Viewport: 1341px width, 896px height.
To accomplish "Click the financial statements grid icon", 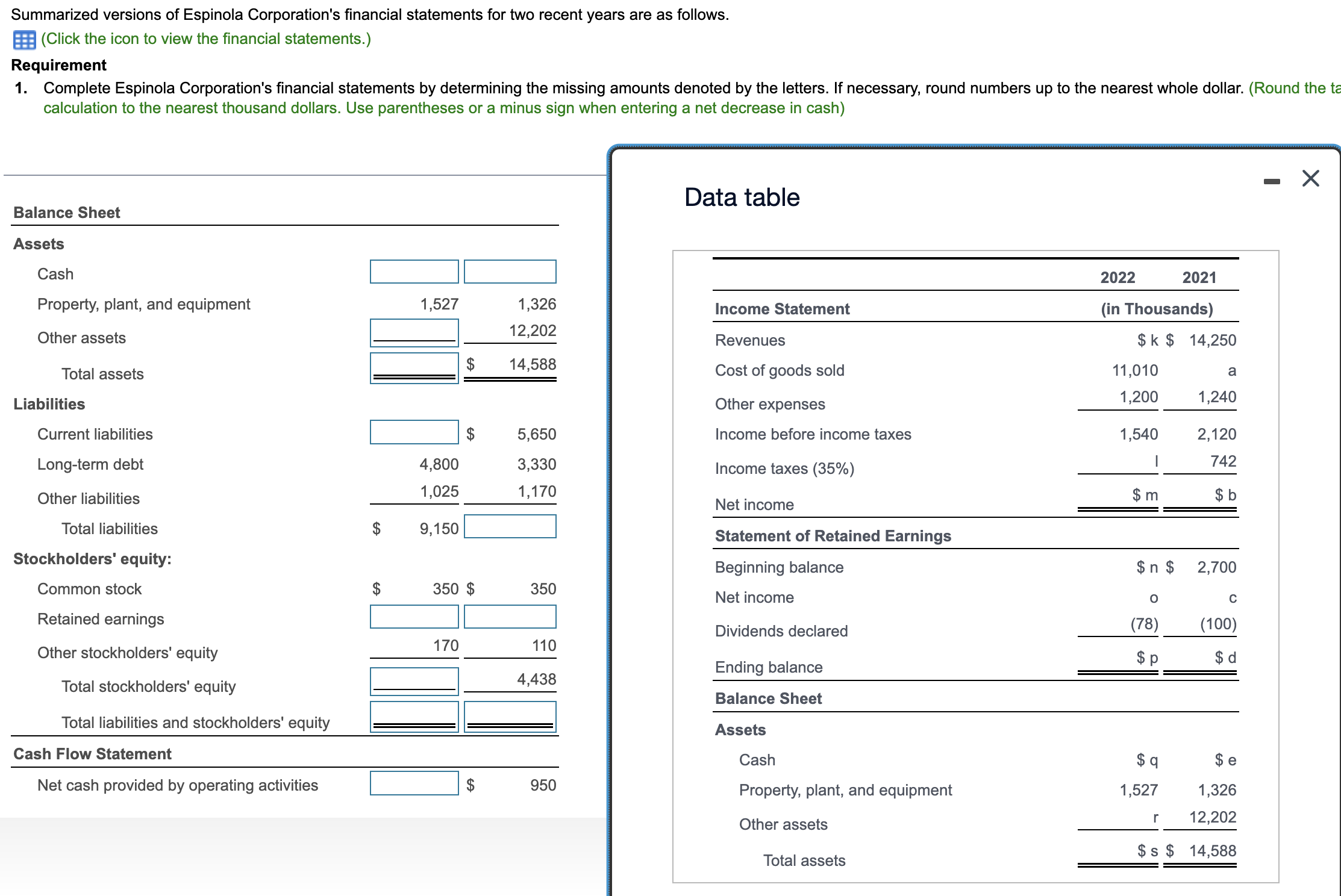I will [x=24, y=40].
